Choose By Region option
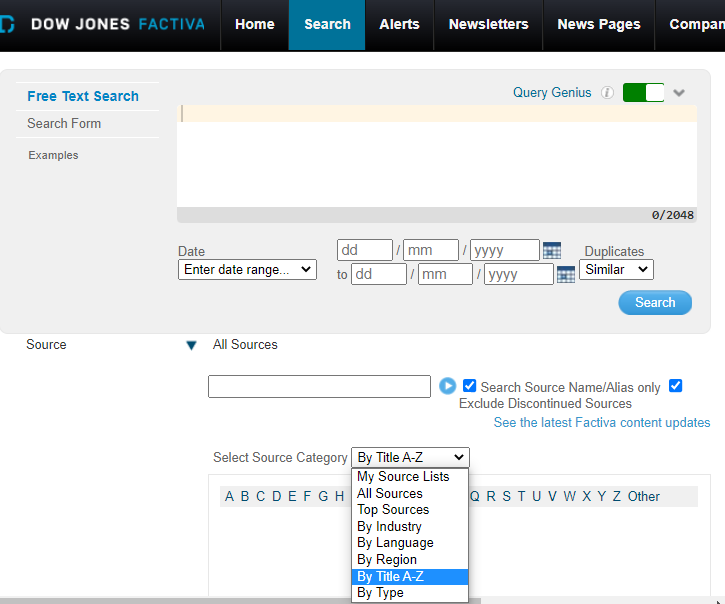The image size is (725, 604). pos(410,560)
